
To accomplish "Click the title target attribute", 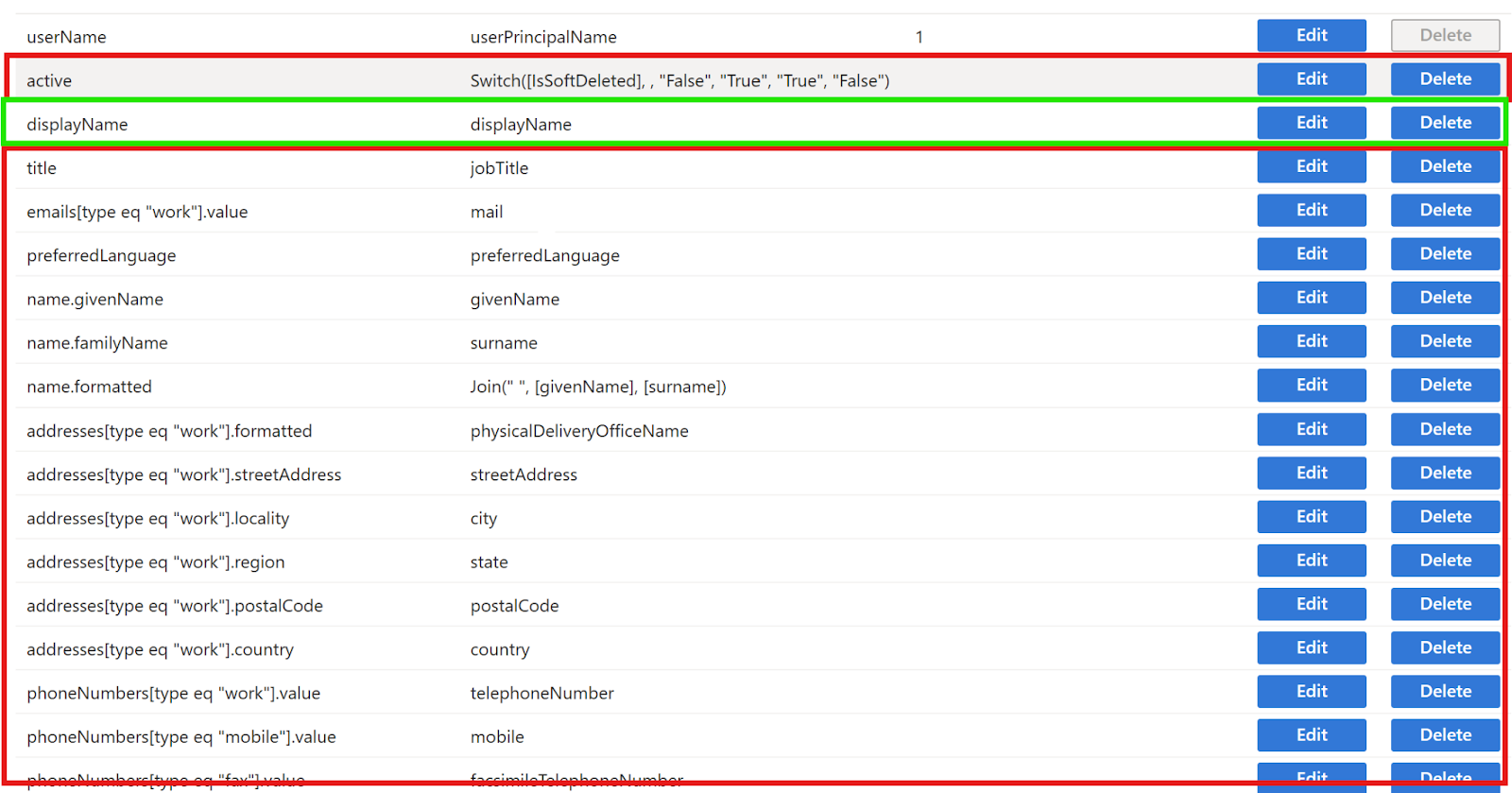I will [x=42, y=167].
